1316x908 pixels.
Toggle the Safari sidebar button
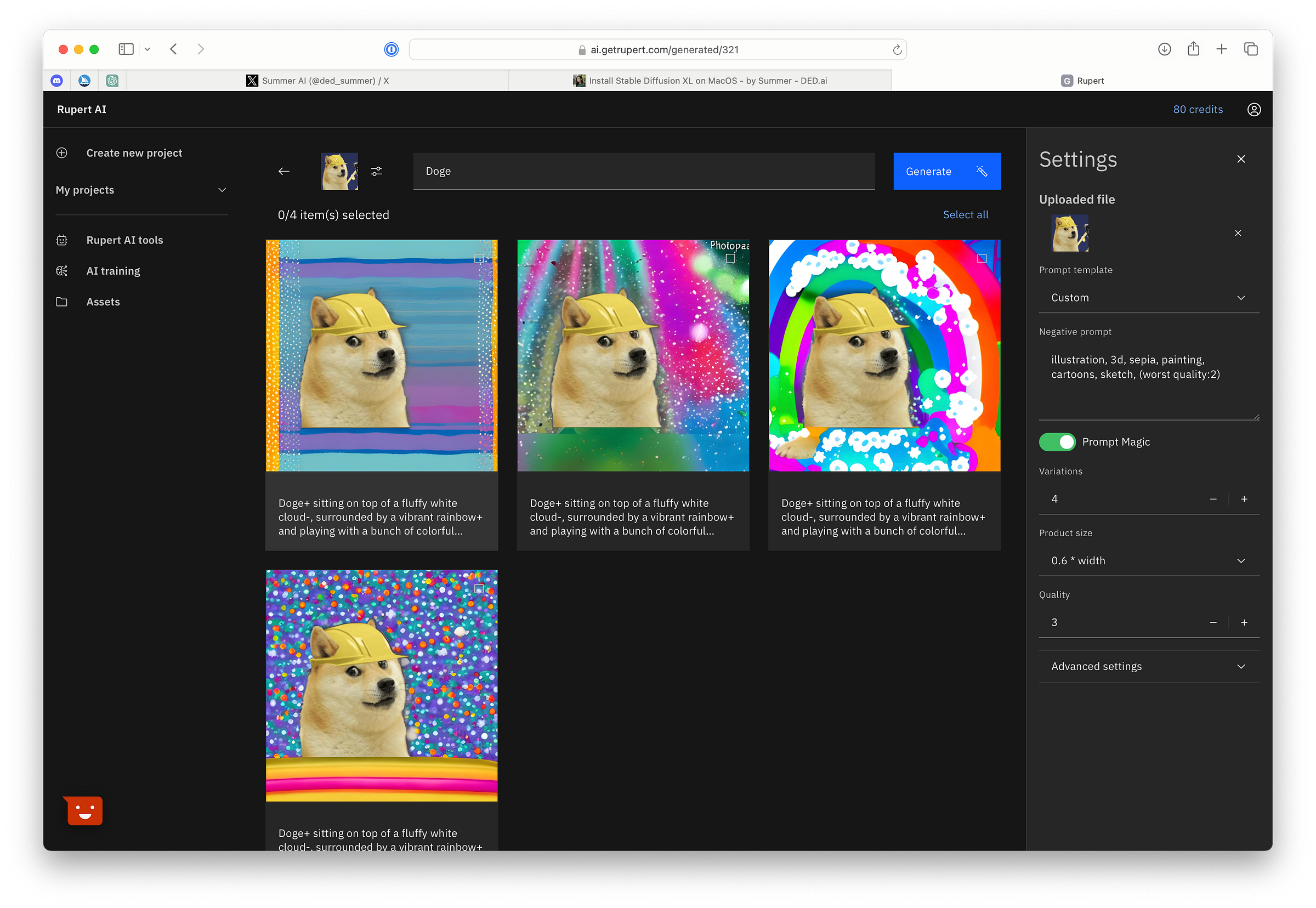click(x=126, y=49)
